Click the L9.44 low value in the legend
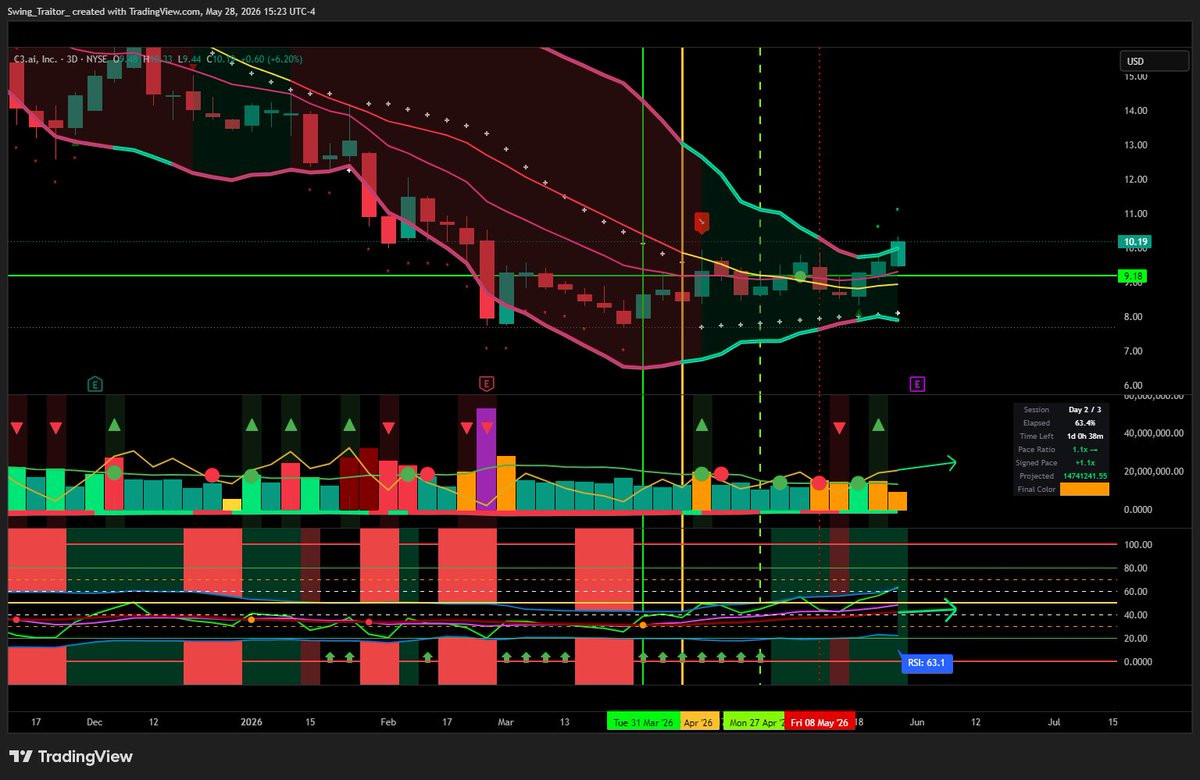The width and height of the screenshot is (1200, 780). click(x=188, y=60)
